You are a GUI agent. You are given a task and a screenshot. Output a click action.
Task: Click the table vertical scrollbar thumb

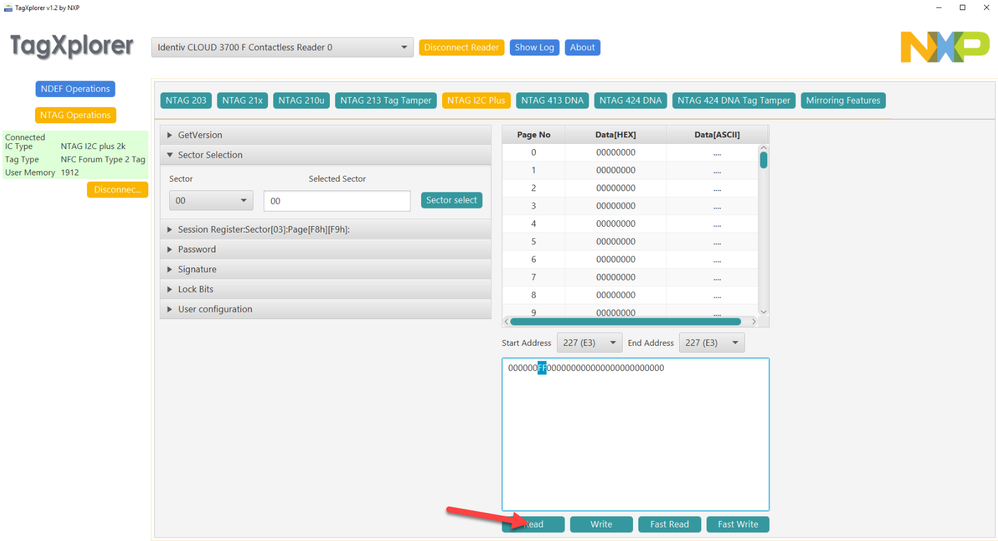point(763,160)
